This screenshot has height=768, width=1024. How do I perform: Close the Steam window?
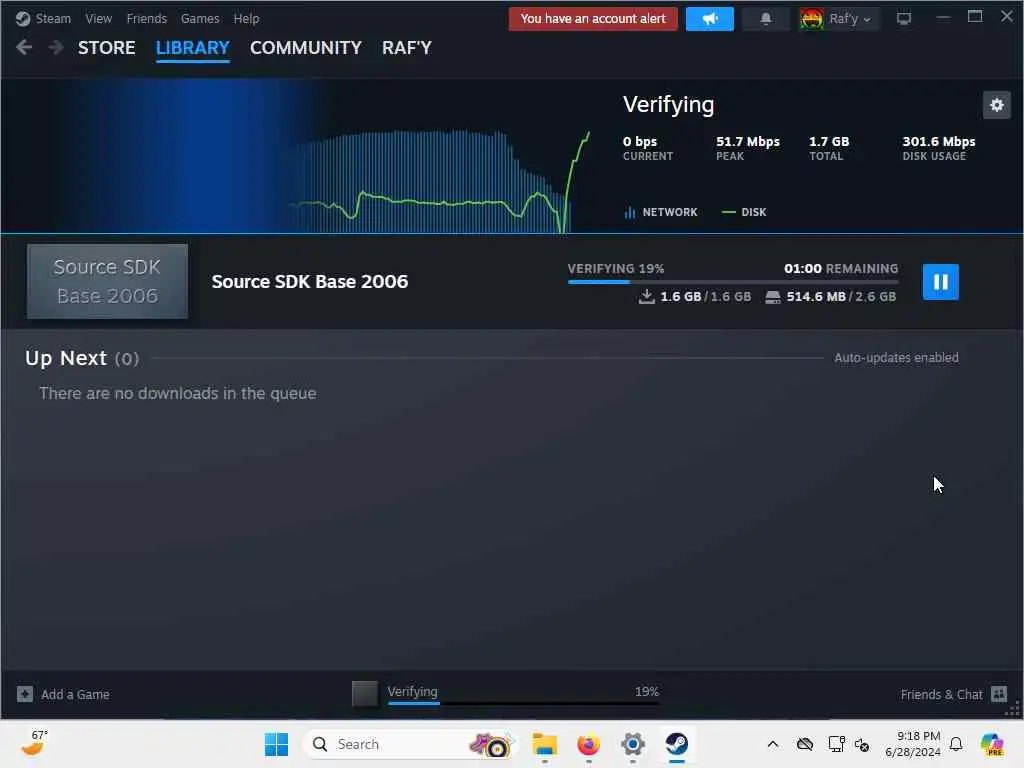click(1007, 17)
